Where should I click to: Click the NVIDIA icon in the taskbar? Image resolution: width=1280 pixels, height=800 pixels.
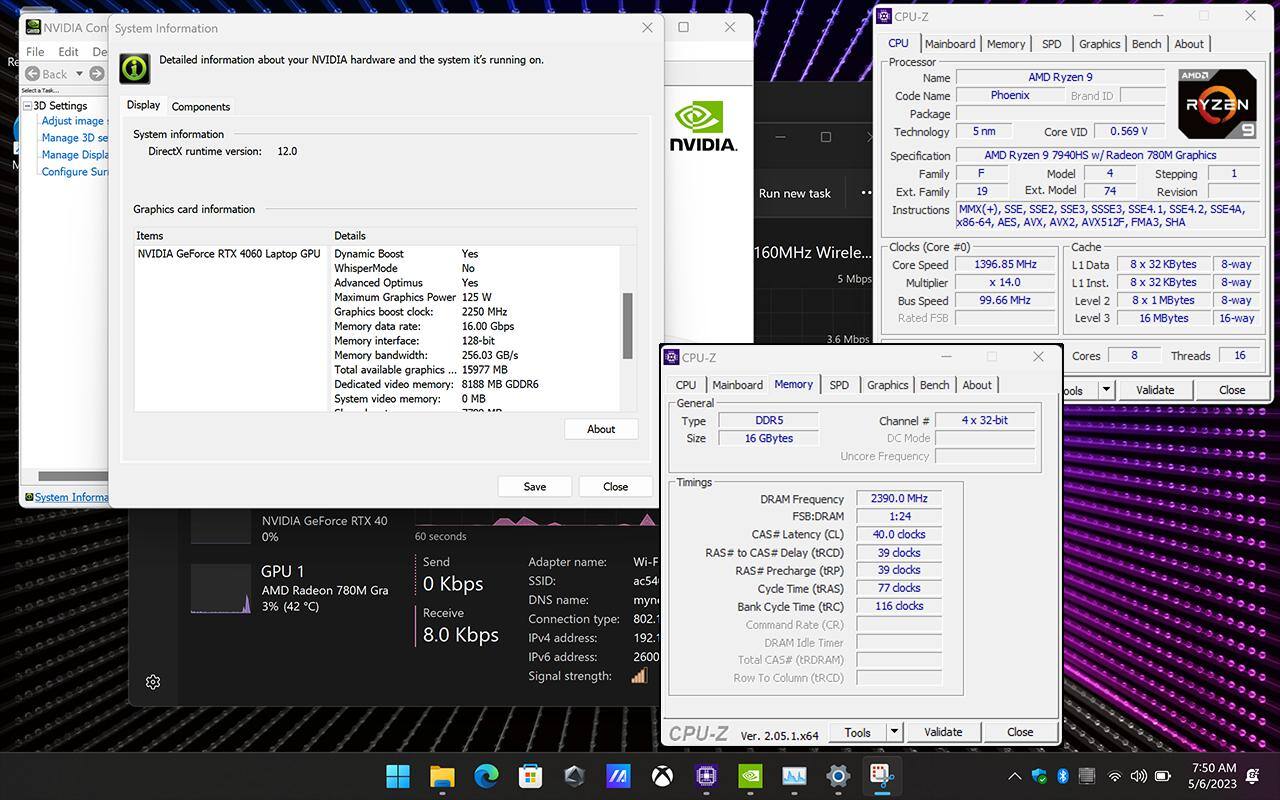[x=750, y=776]
